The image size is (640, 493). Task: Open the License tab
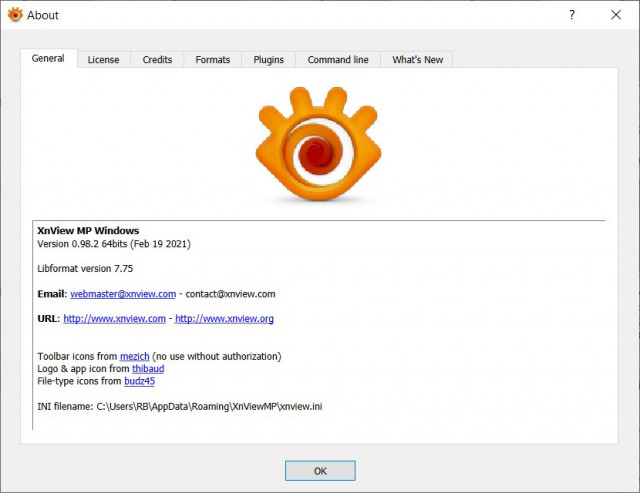pos(103,60)
